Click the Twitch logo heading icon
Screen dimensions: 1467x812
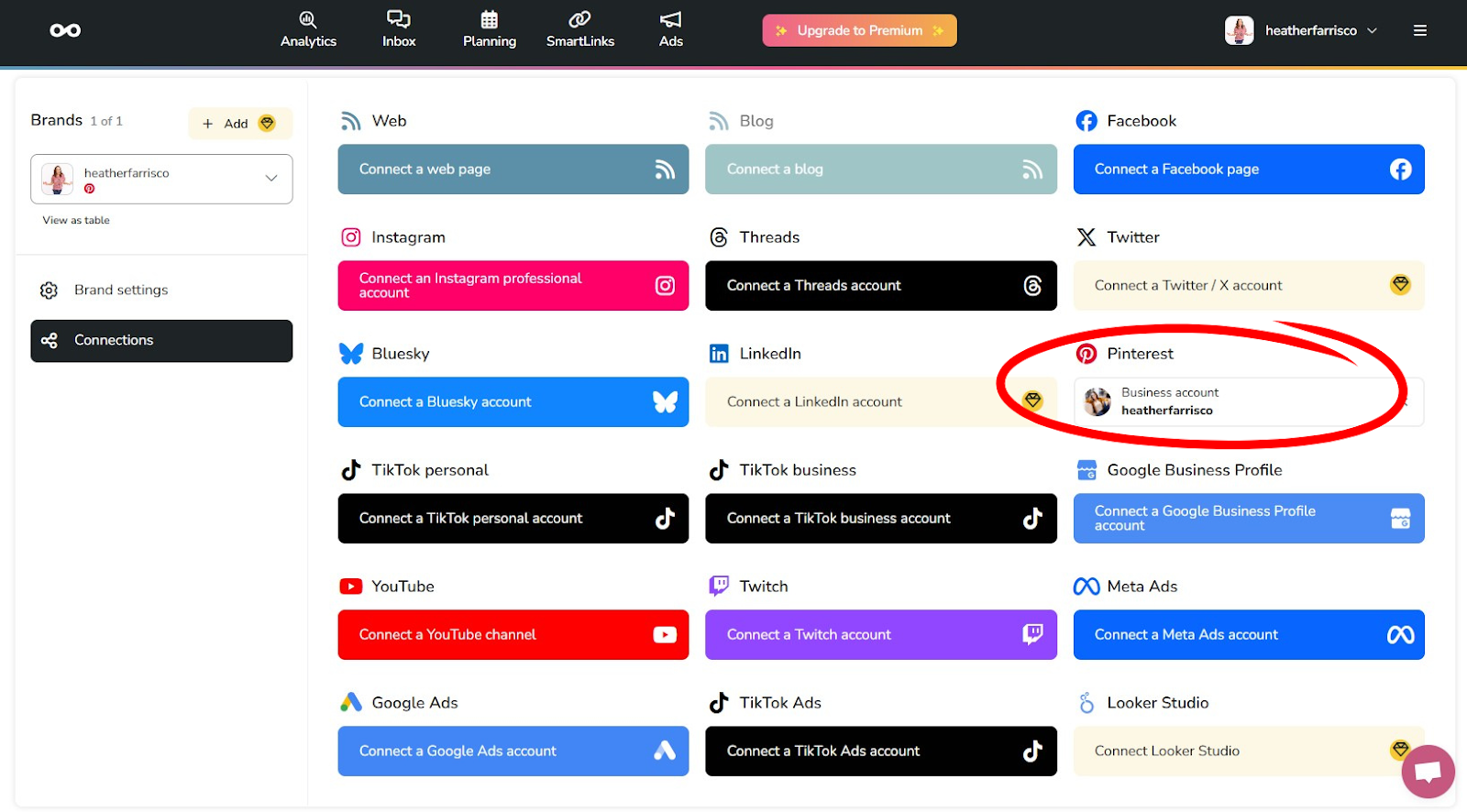pos(719,587)
